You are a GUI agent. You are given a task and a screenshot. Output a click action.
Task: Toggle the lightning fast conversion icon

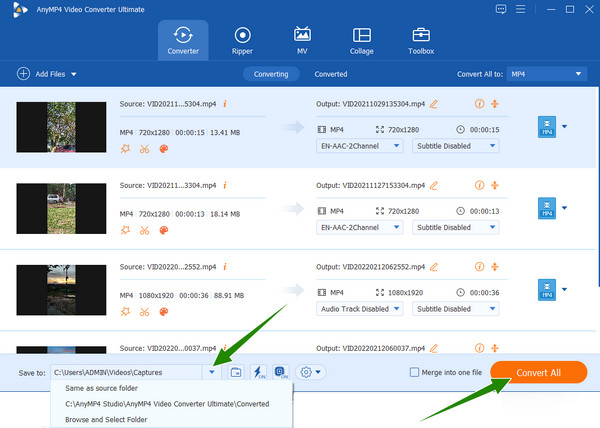point(259,372)
